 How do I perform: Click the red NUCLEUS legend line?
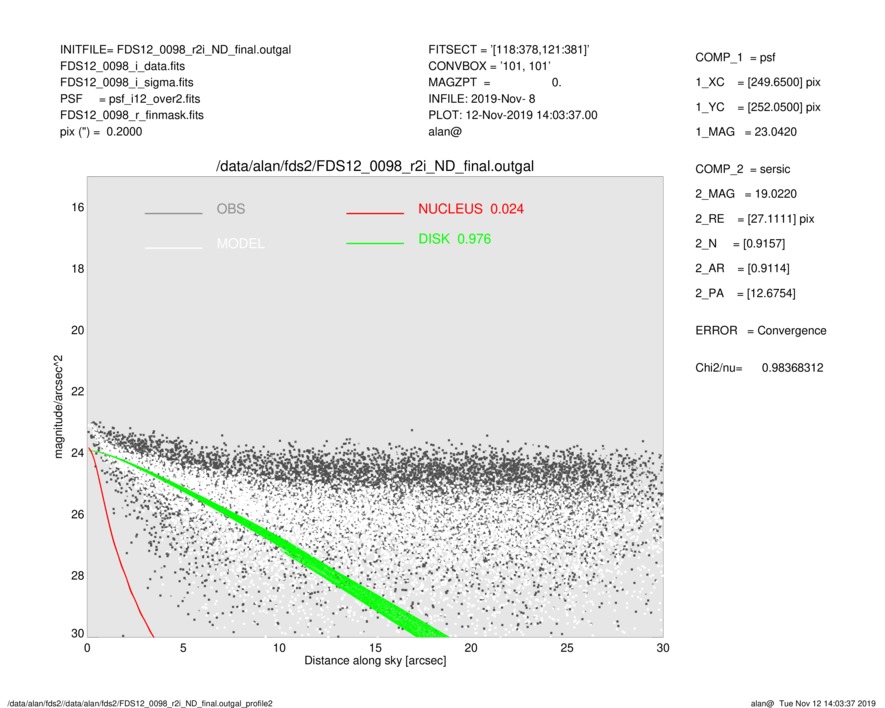(x=375, y=213)
